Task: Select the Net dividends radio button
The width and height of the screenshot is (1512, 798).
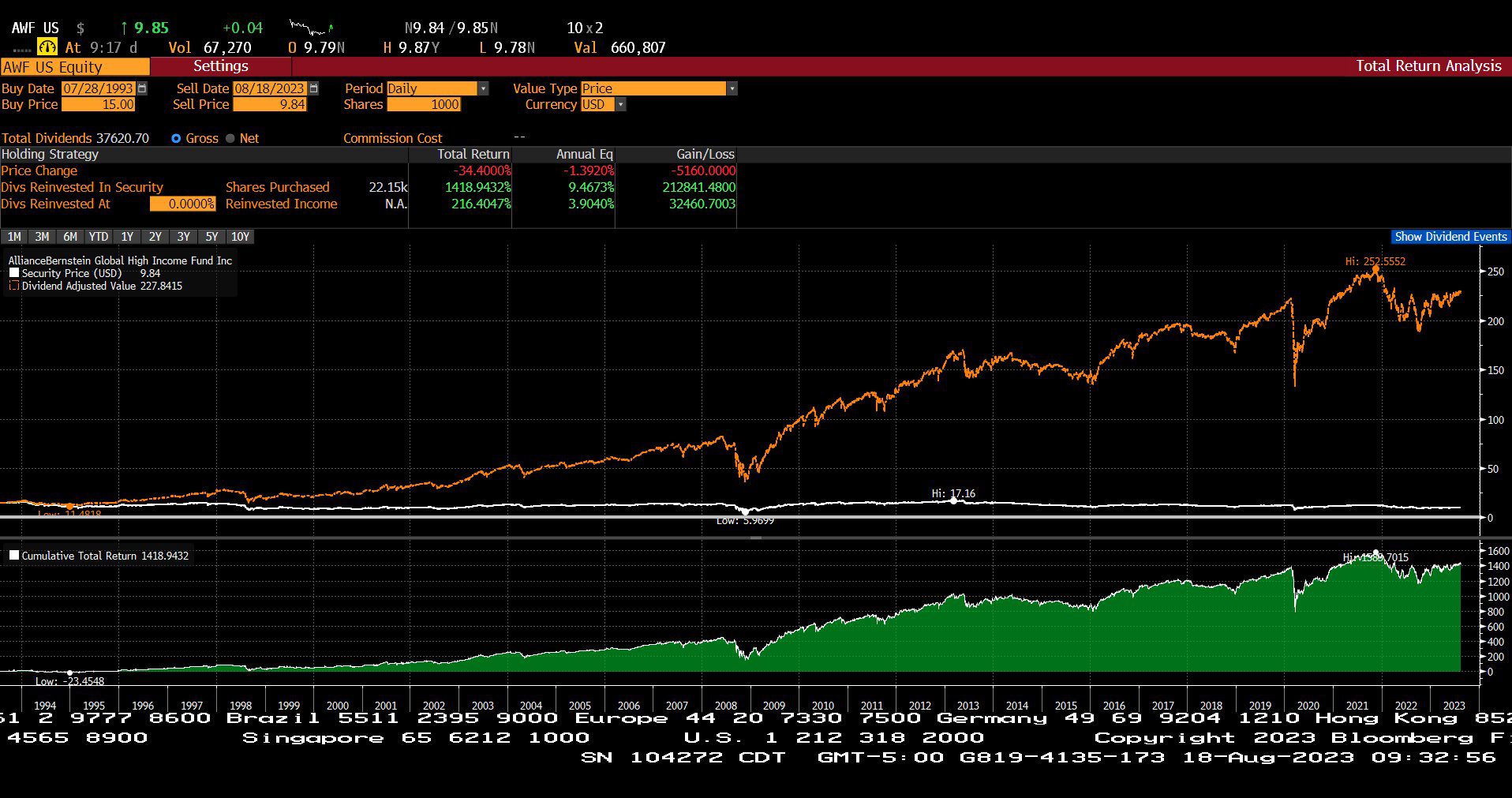Action: click(230, 138)
